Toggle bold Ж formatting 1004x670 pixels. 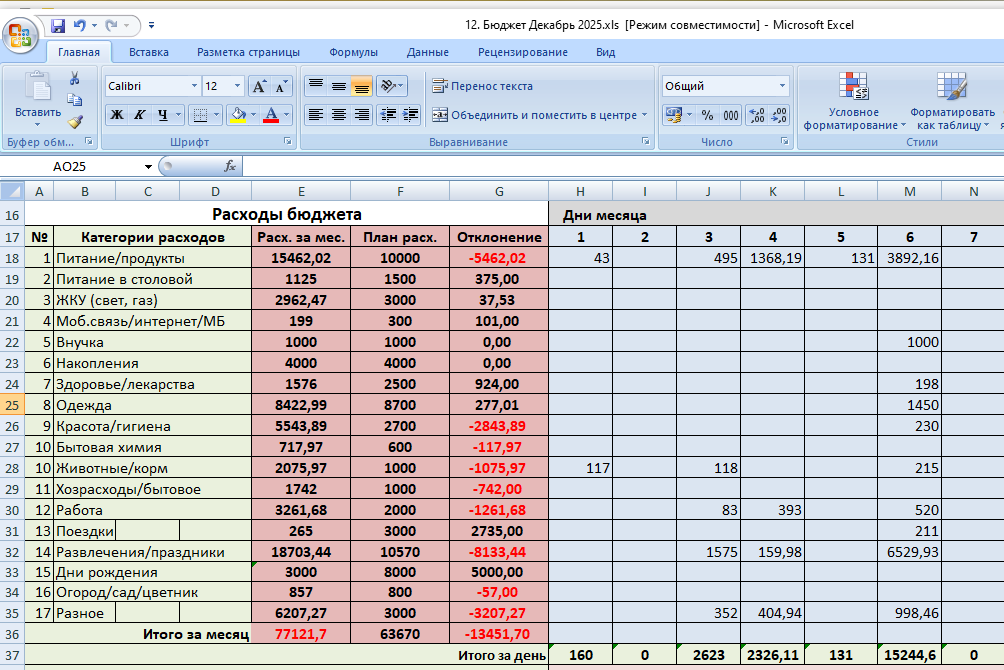coord(117,115)
